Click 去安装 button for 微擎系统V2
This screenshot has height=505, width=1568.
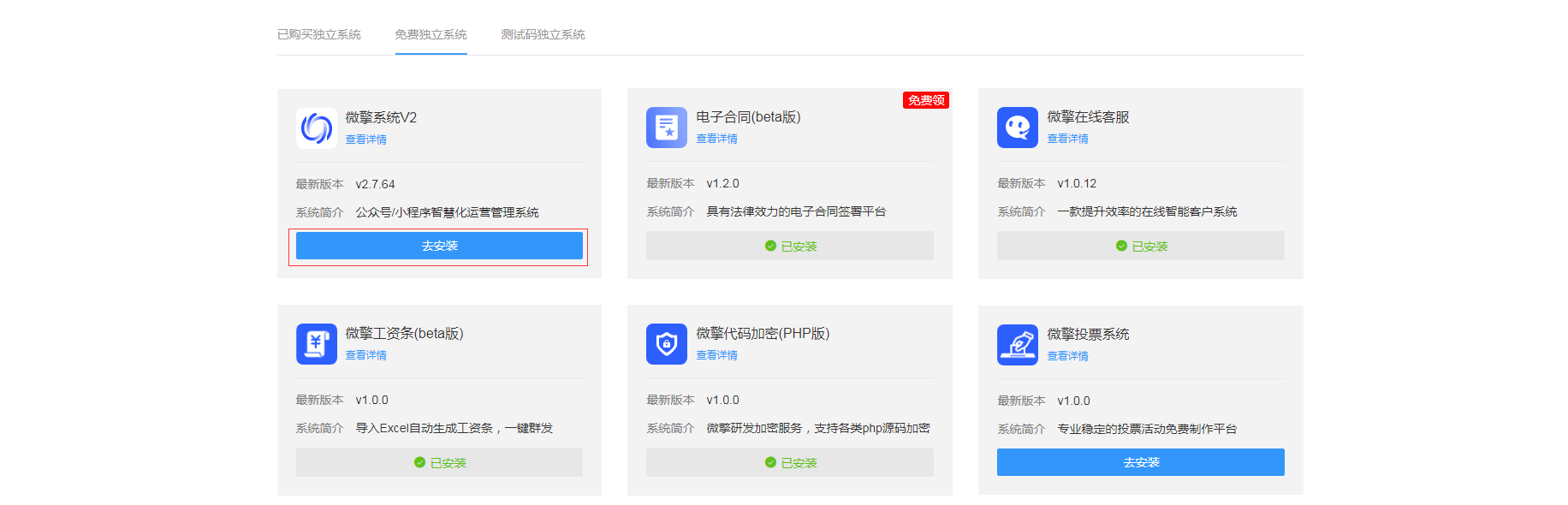[x=439, y=246]
